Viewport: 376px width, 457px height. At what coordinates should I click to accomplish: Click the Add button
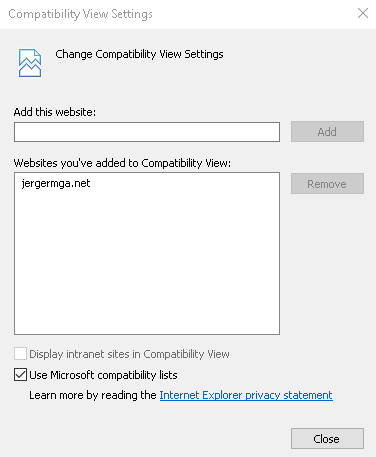327,132
